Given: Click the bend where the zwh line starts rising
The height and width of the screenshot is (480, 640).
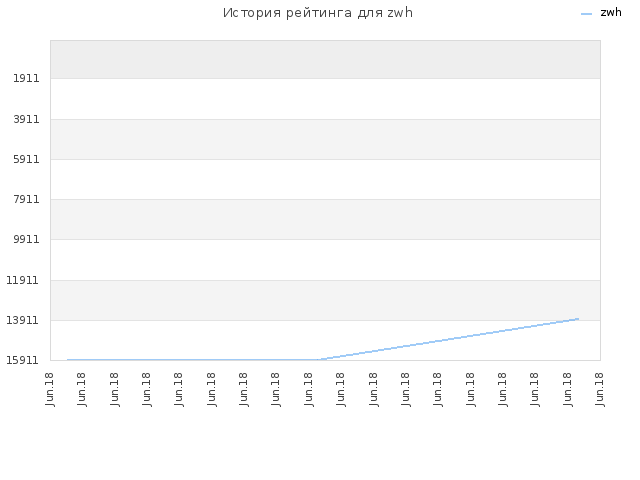Looking at the screenshot, I should click(x=319, y=360).
